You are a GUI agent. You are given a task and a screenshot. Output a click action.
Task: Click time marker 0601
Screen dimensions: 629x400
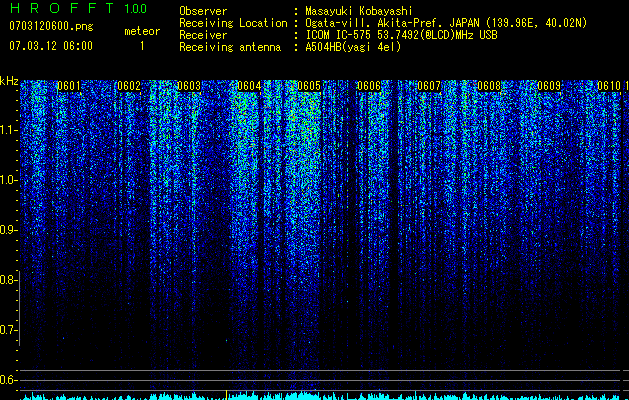69,86
